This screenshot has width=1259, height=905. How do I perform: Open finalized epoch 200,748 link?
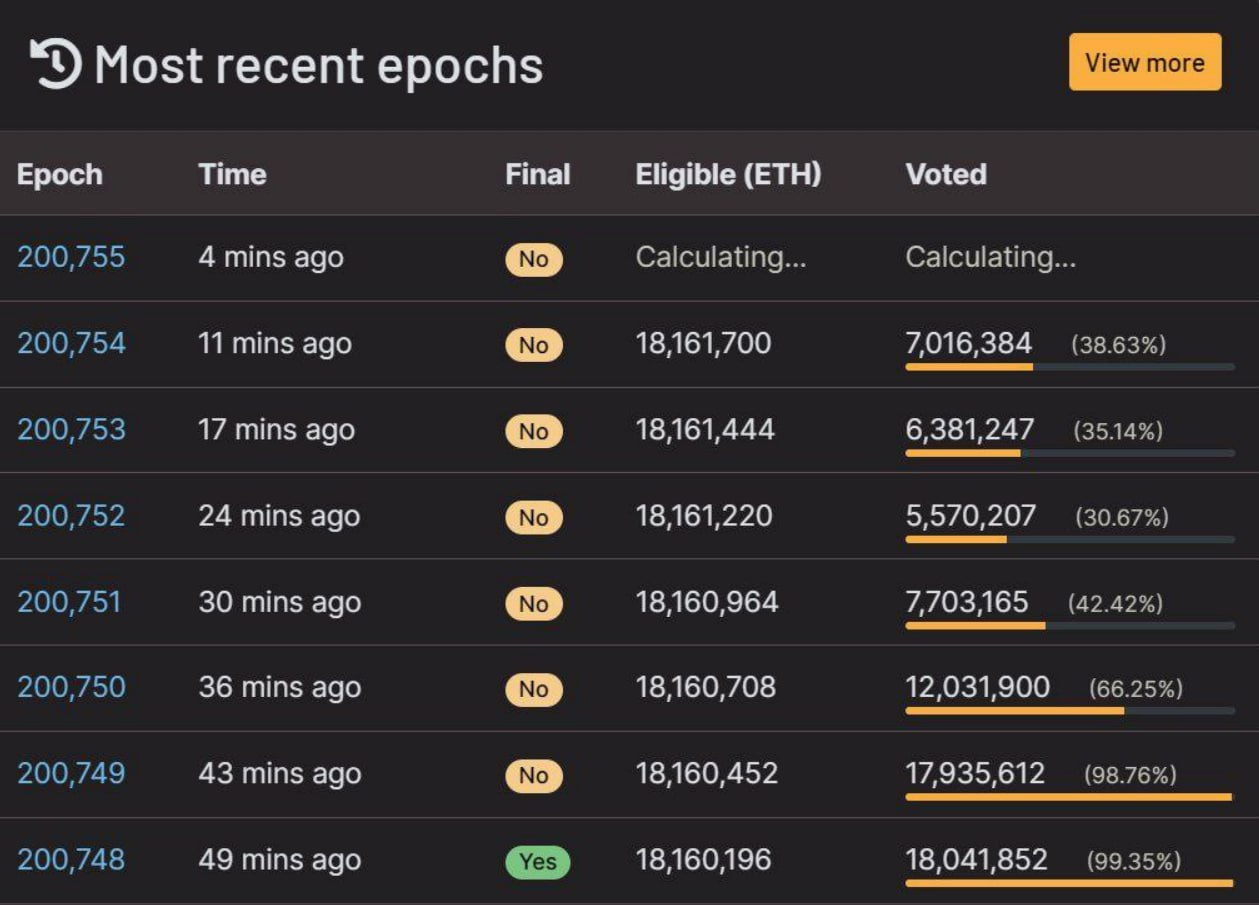click(71, 859)
